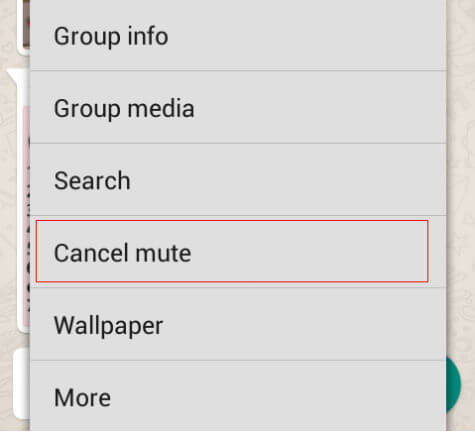Choose the Search menu option
The height and width of the screenshot is (432, 475).
[x=238, y=180]
